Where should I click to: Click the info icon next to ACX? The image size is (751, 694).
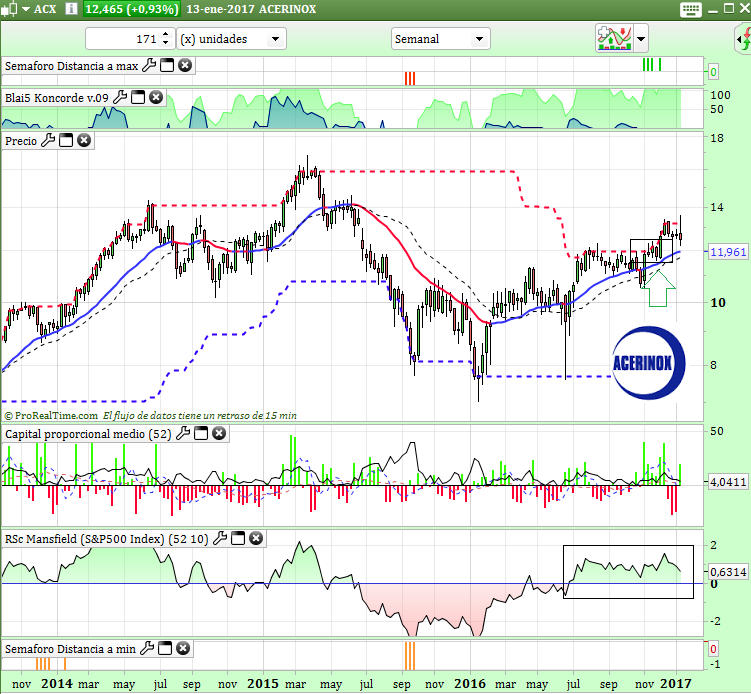[70, 9]
